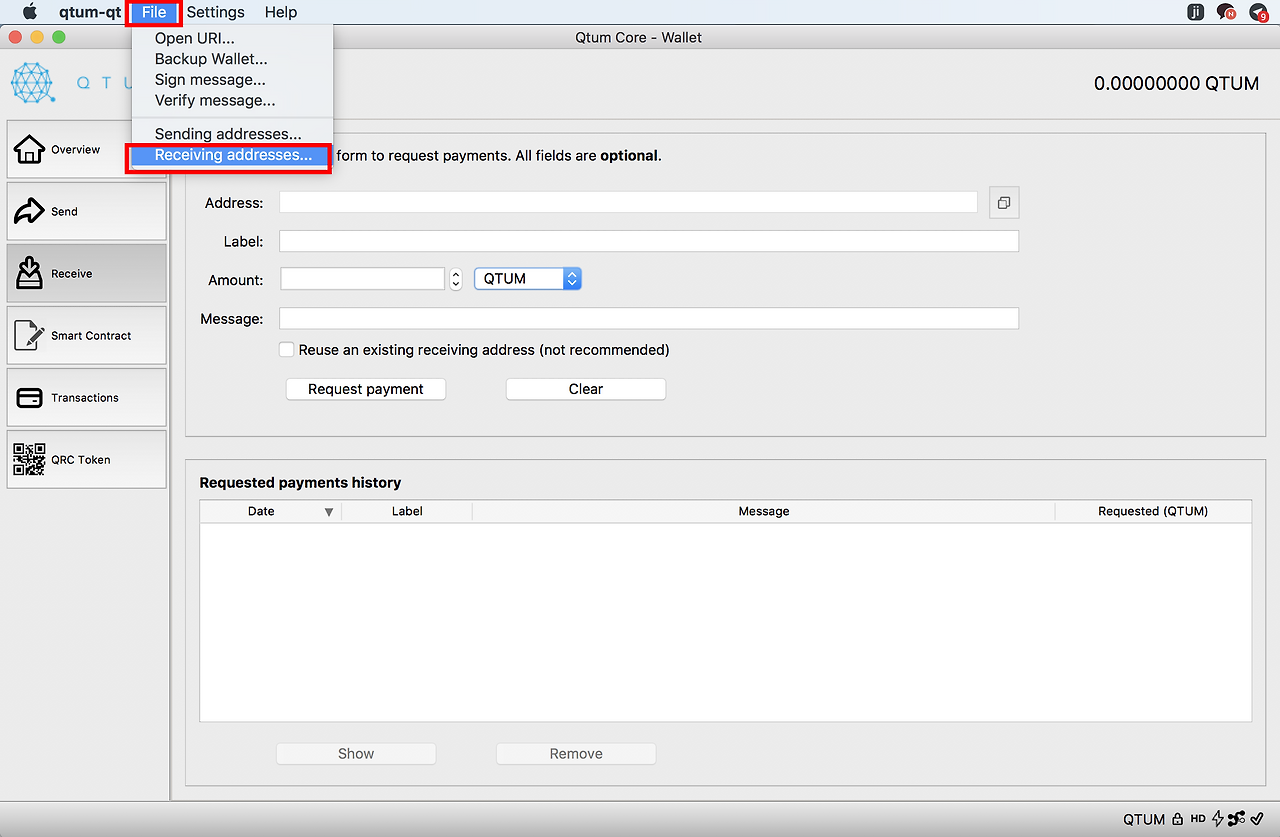1280x837 pixels.
Task: Enable 'Reuse an existing receiving address' checkbox
Action: click(x=287, y=350)
